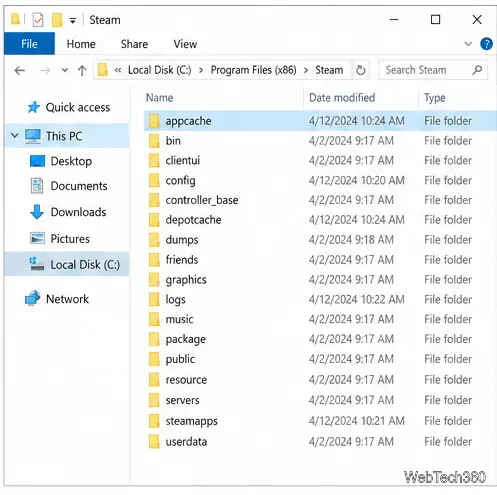Viewport: 497px width, 495px height.
Task: Click the search magnifier icon
Action: click(477, 70)
